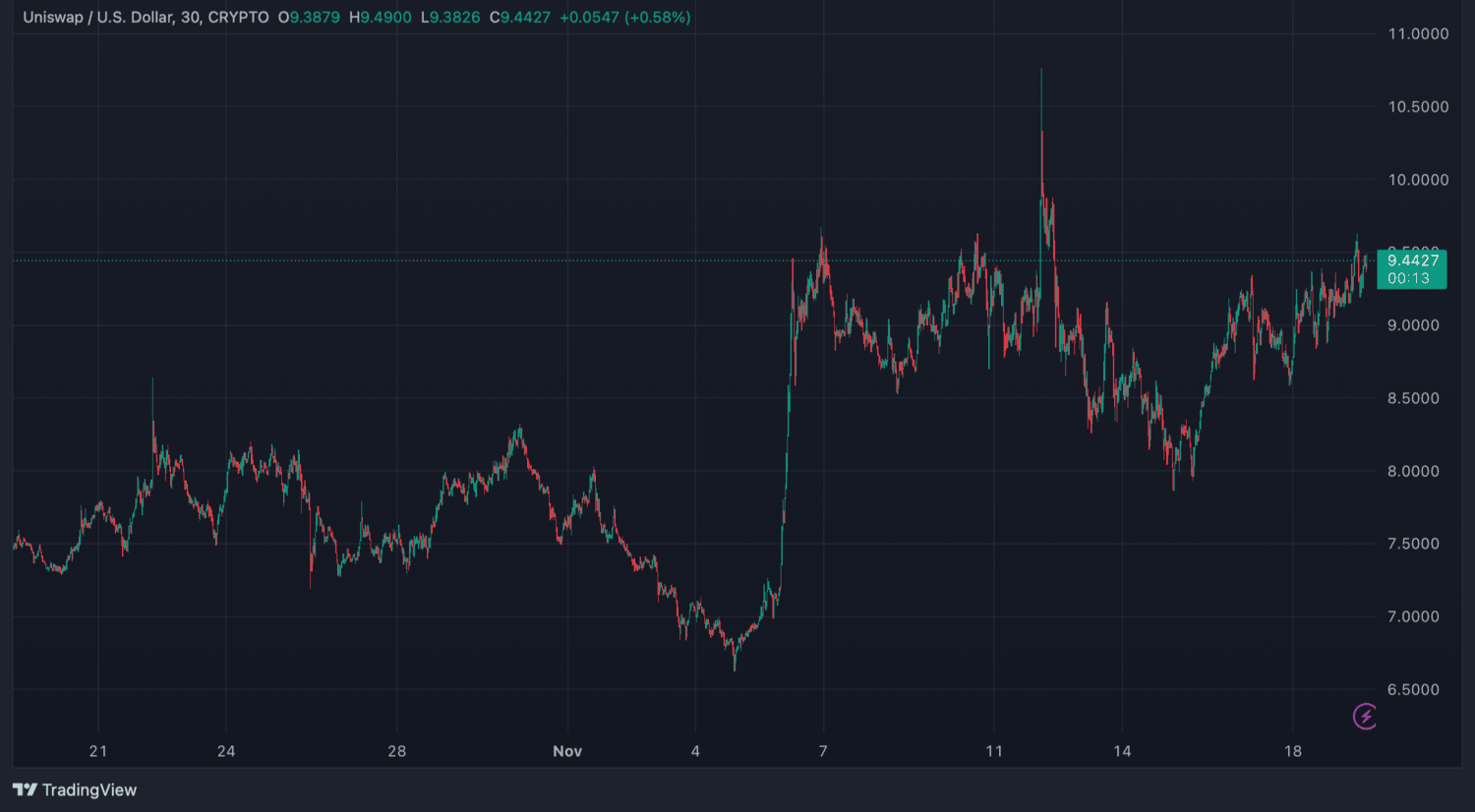Click the 10.5000 price axis label
This screenshot has height=812, width=1475.
point(1418,106)
